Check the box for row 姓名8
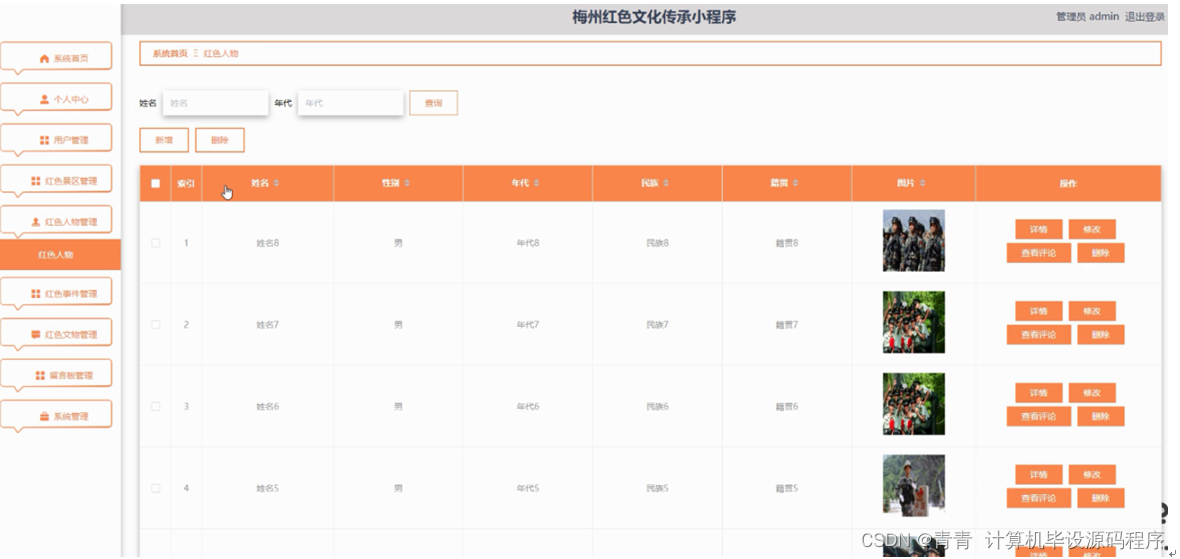Screen dimensions: 1180x559 tap(156, 243)
